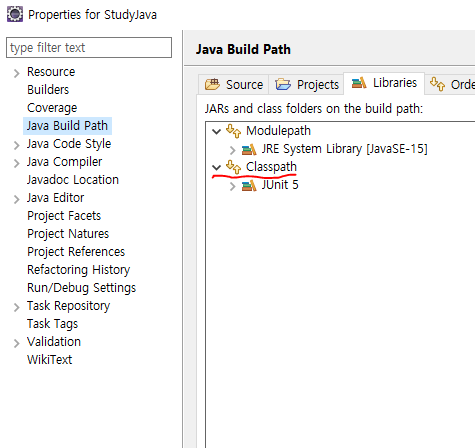Screen dimensions: 475x448
Task: Click the JUnit 5 library icon
Action: point(249,185)
